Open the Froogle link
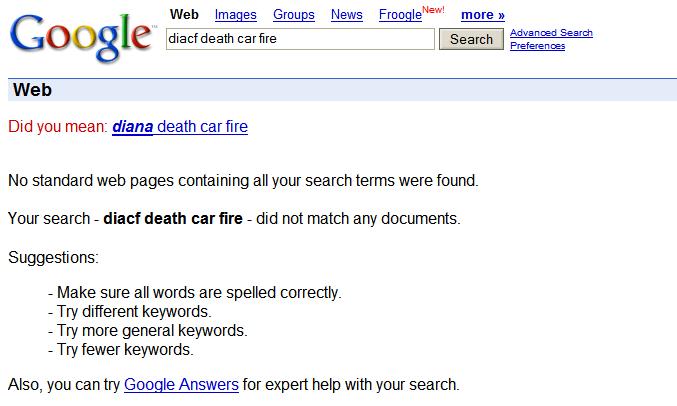 (x=400, y=15)
